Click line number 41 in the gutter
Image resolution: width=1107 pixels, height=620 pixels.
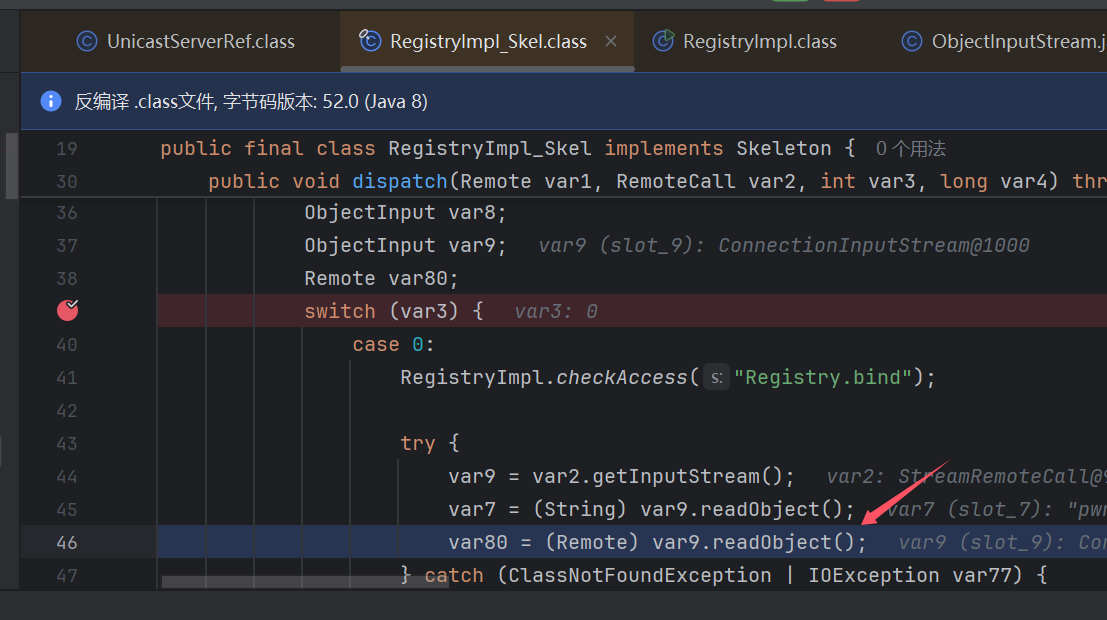click(66, 378)
